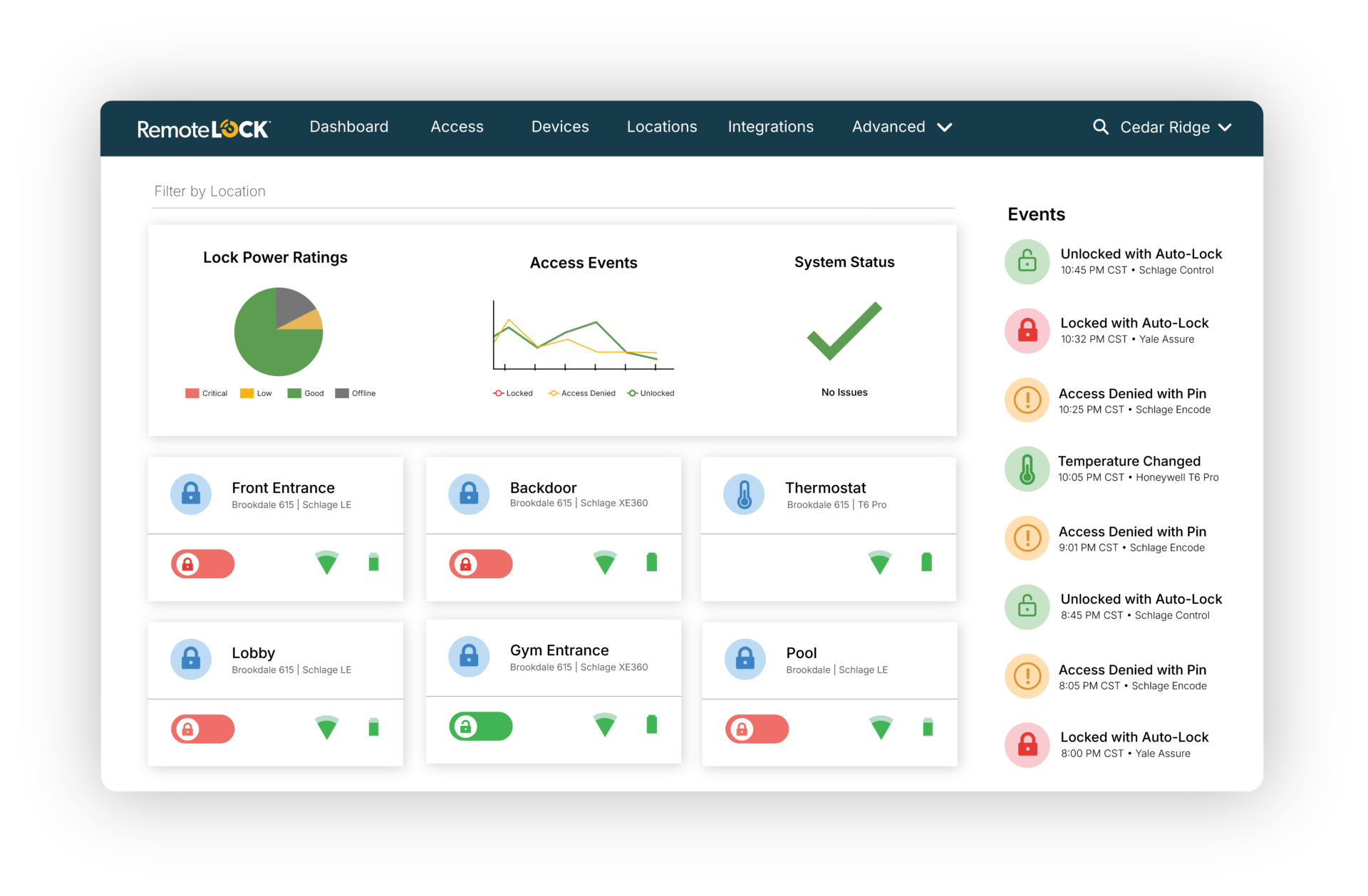
Task: Open the Dashboard tab
Action: [x=349, y=127]
